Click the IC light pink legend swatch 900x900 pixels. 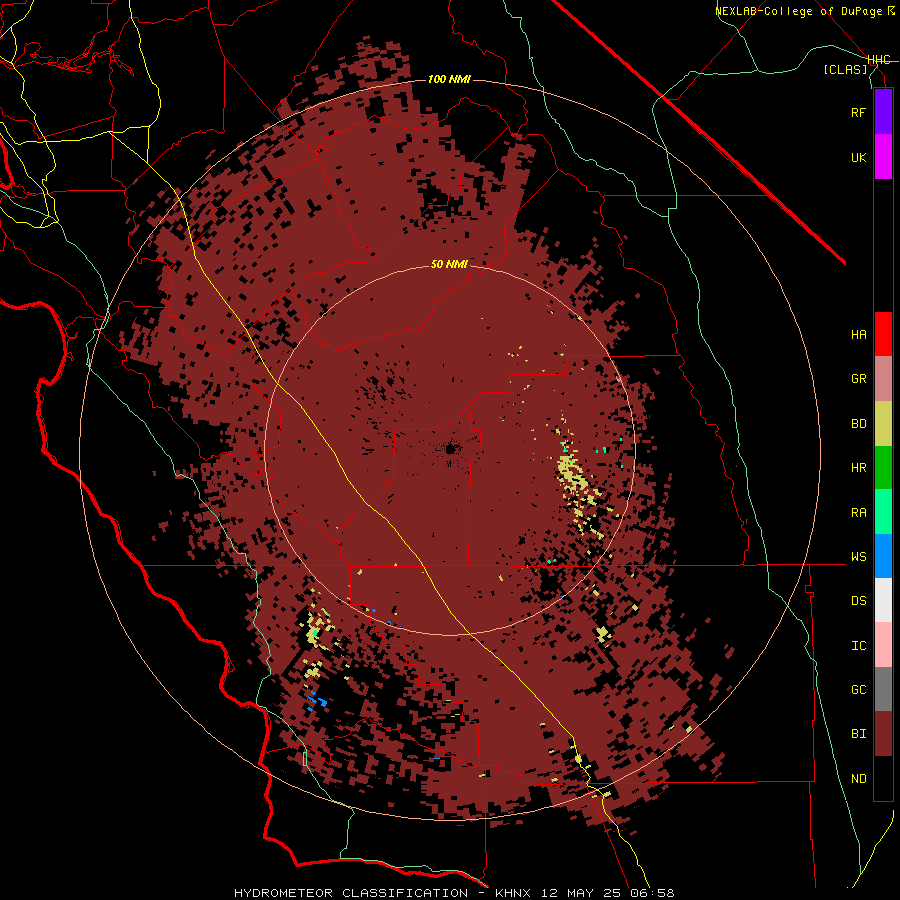(x=883, y=645)
